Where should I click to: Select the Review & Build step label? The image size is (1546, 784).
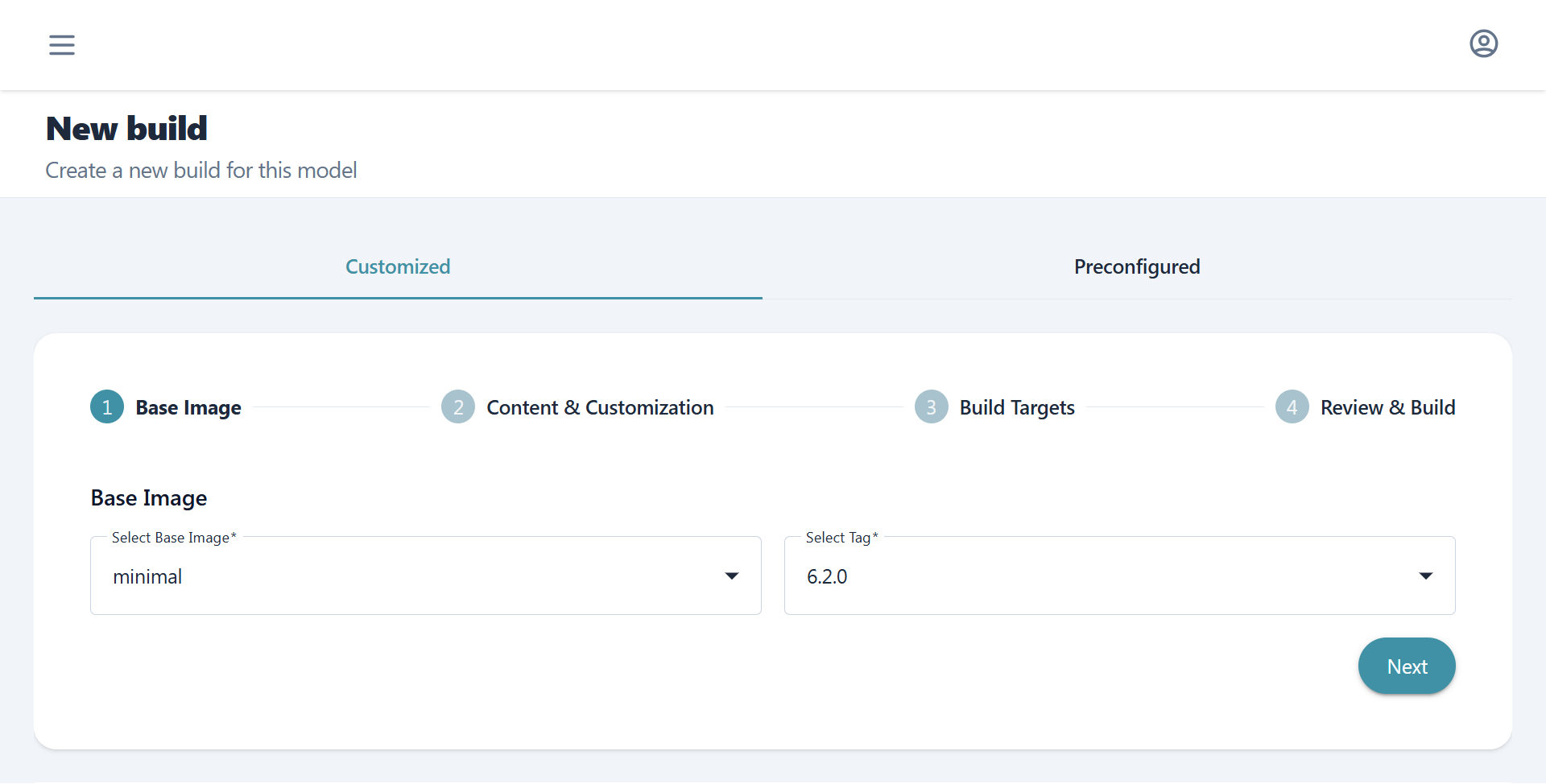click(x=1387, y=408)
